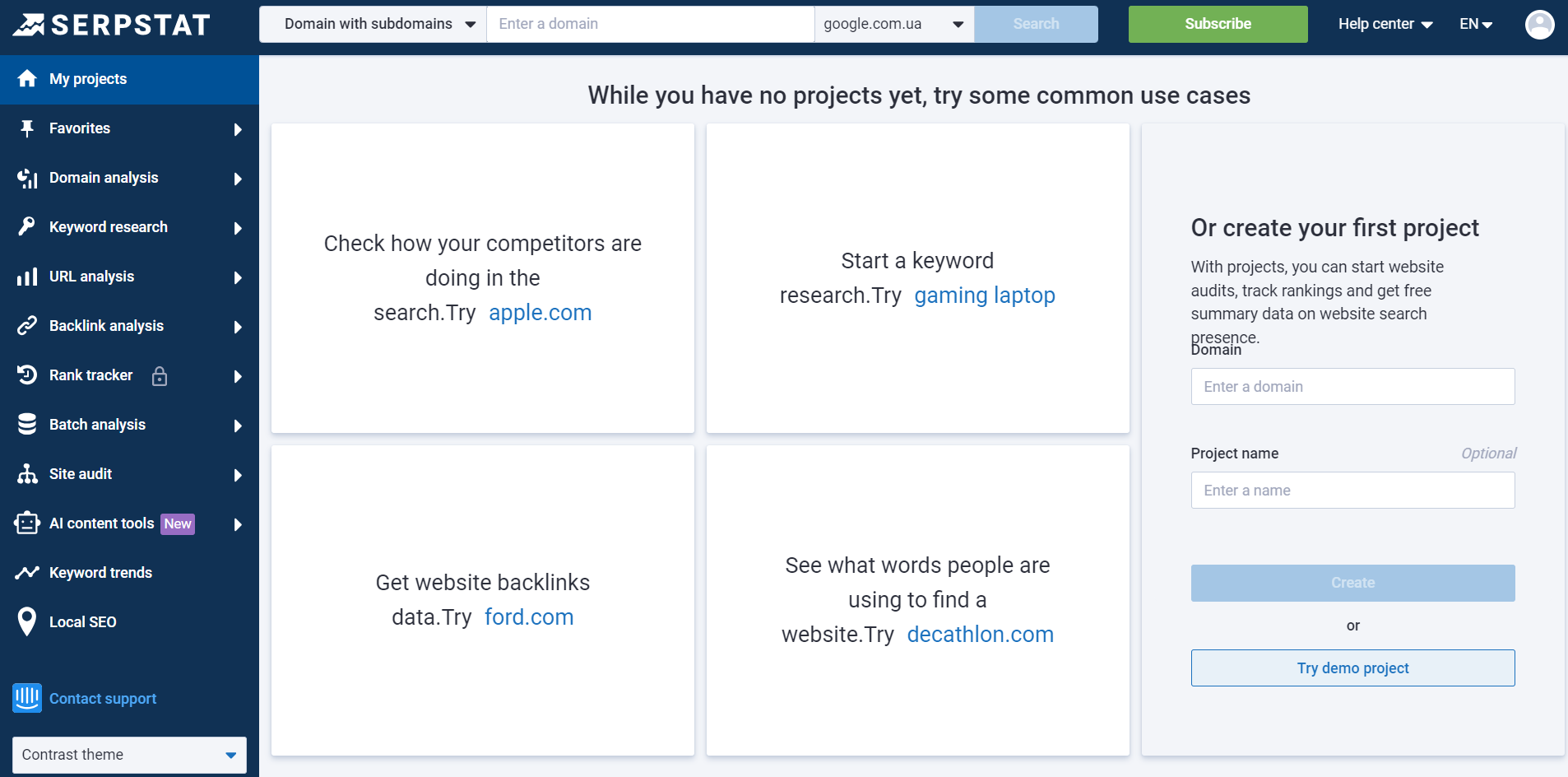Expand the AI content tools submenu arrow
Image resolution: width=1568 pixels, height=777 pixels.
point(238,524)
